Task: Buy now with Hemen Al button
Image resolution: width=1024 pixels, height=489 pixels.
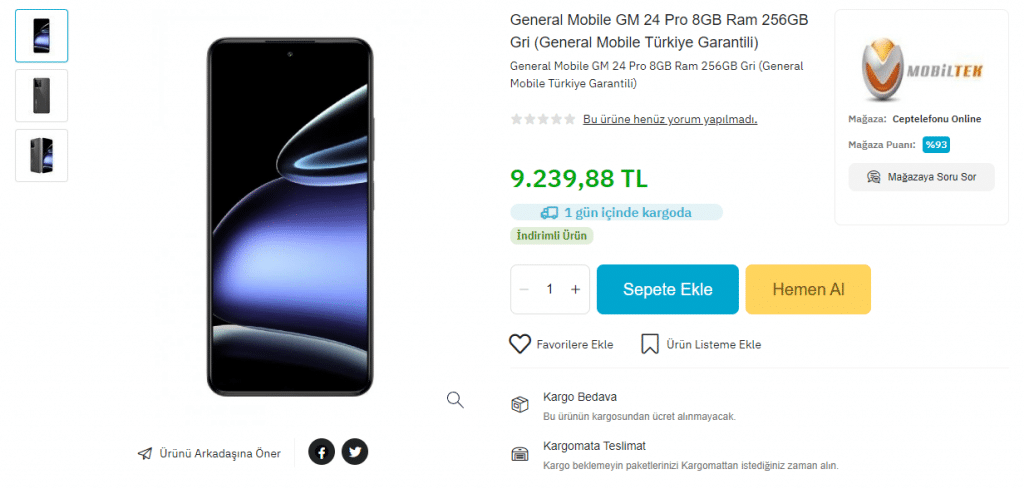Action: pos(808,289)
